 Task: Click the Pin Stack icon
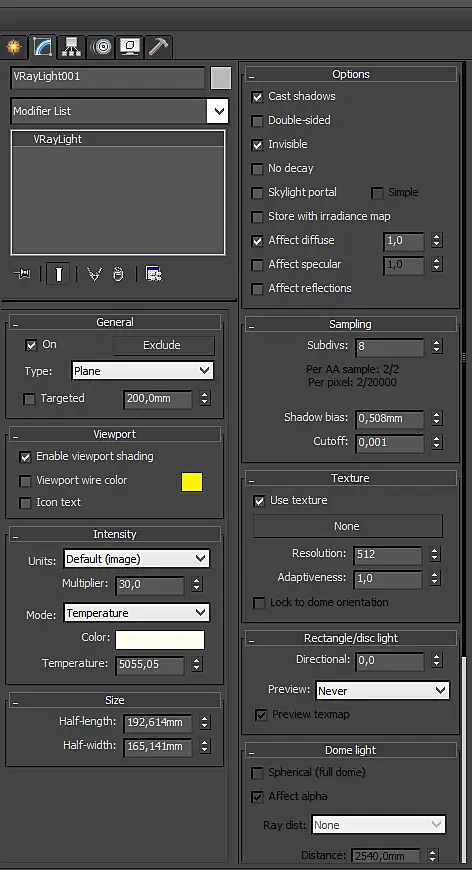coord(22,274)
